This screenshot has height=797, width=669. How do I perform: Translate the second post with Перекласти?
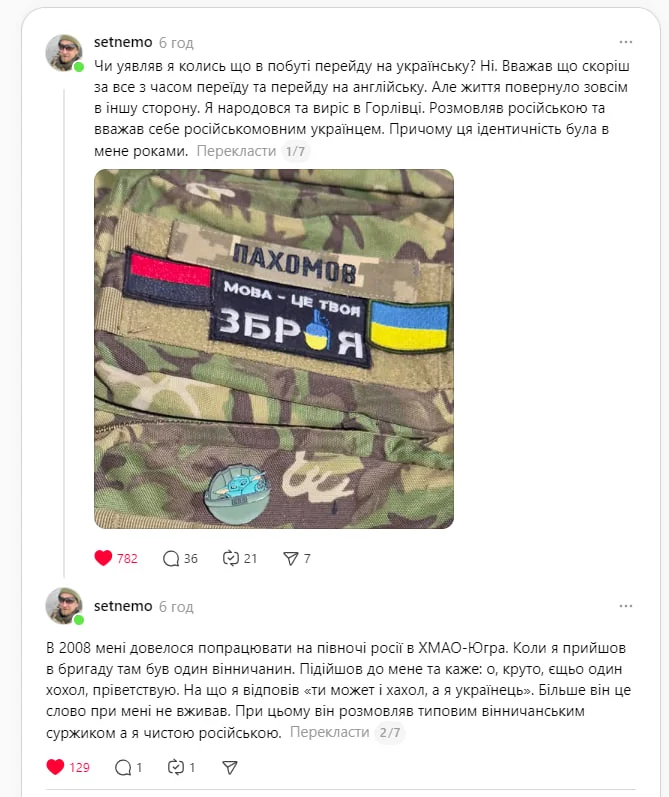(329, 732)
